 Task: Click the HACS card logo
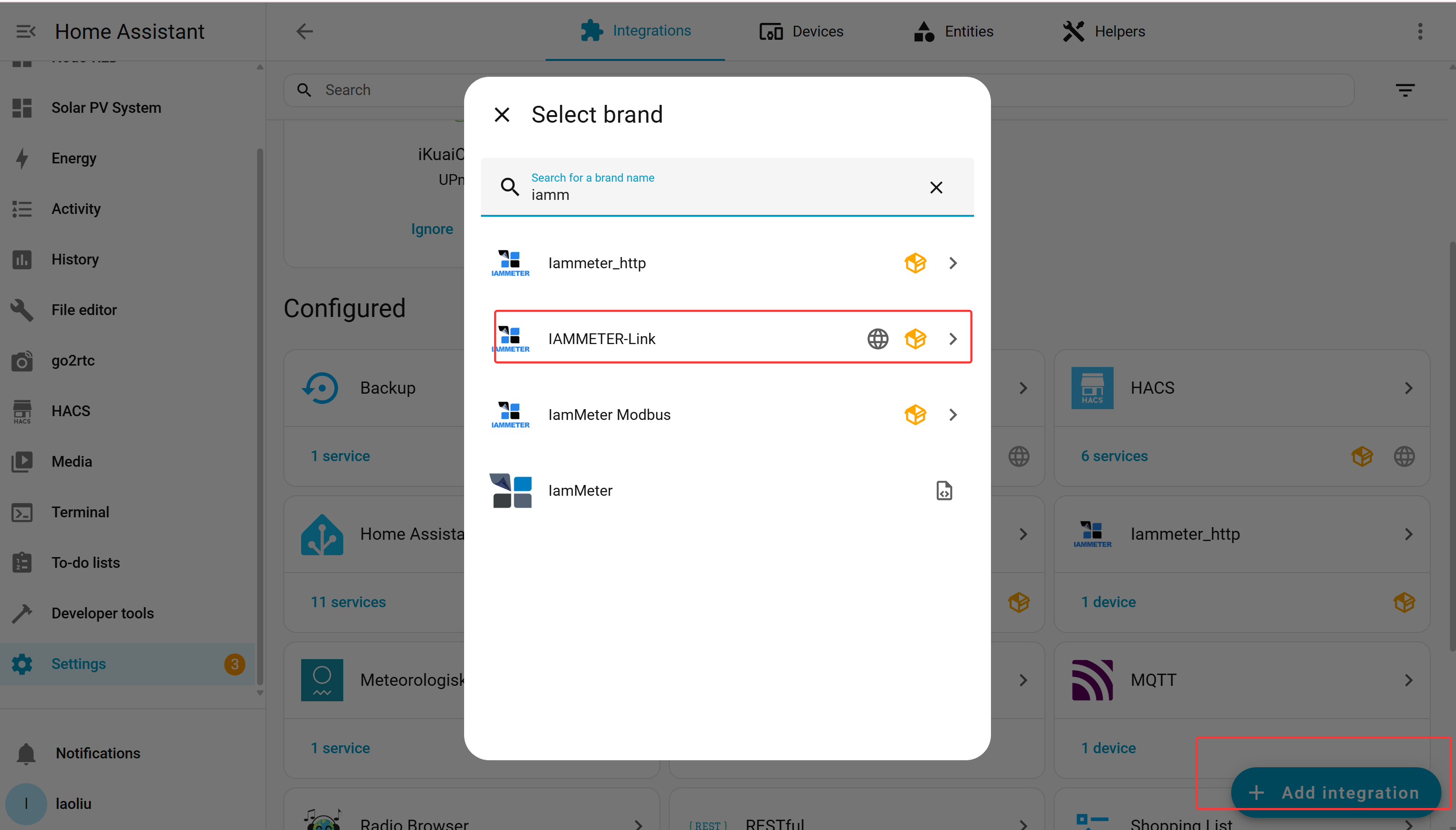coord(1092,388)
